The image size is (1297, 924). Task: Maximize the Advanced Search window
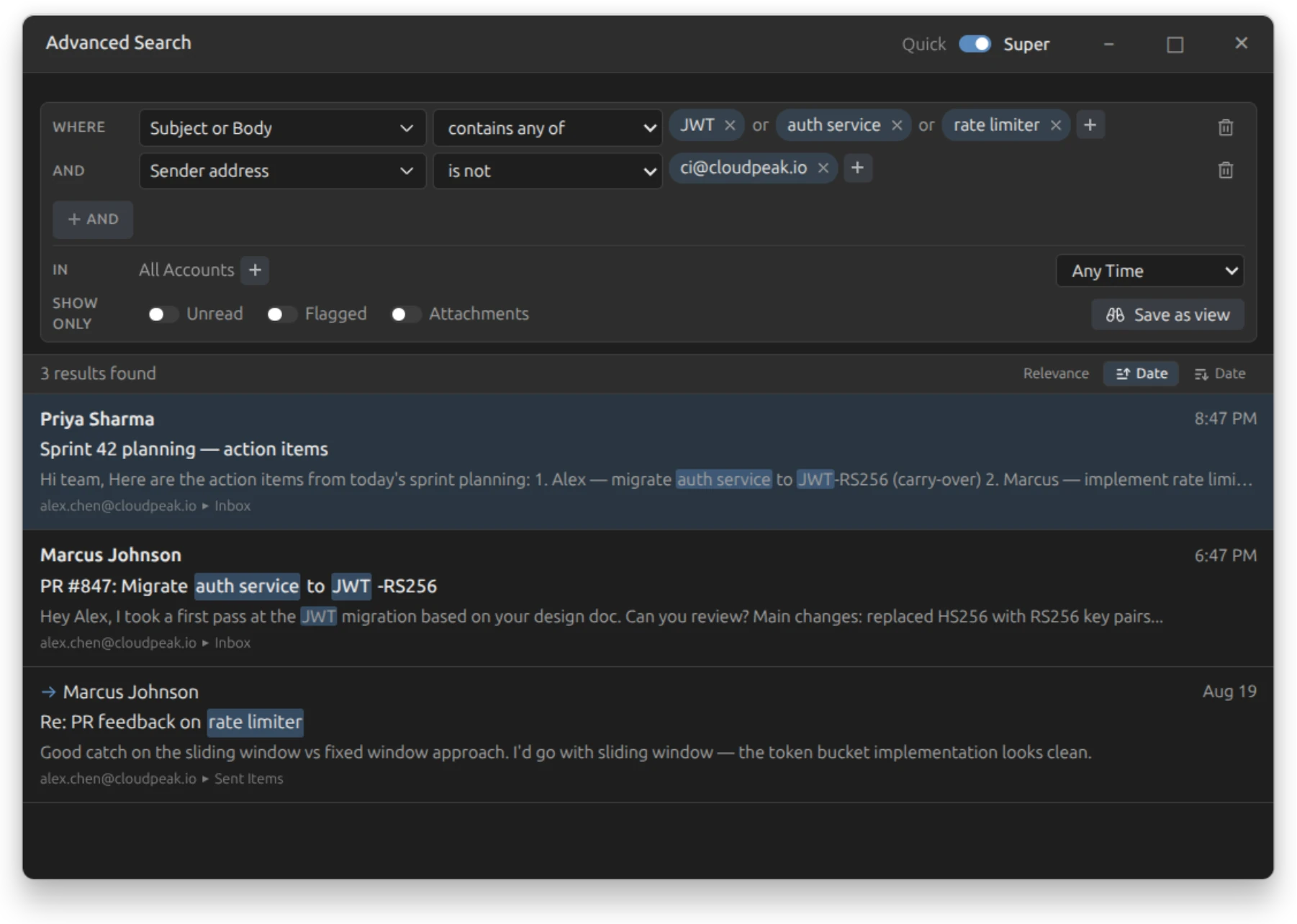coord(1175,45)
